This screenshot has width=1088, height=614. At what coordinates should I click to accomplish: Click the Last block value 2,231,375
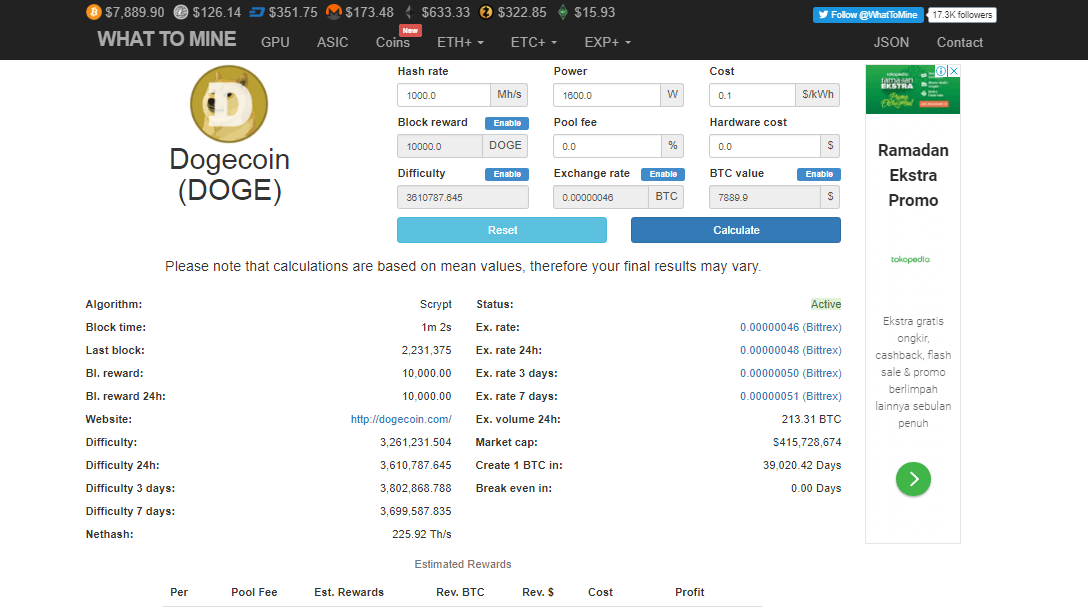click(427, 350)
